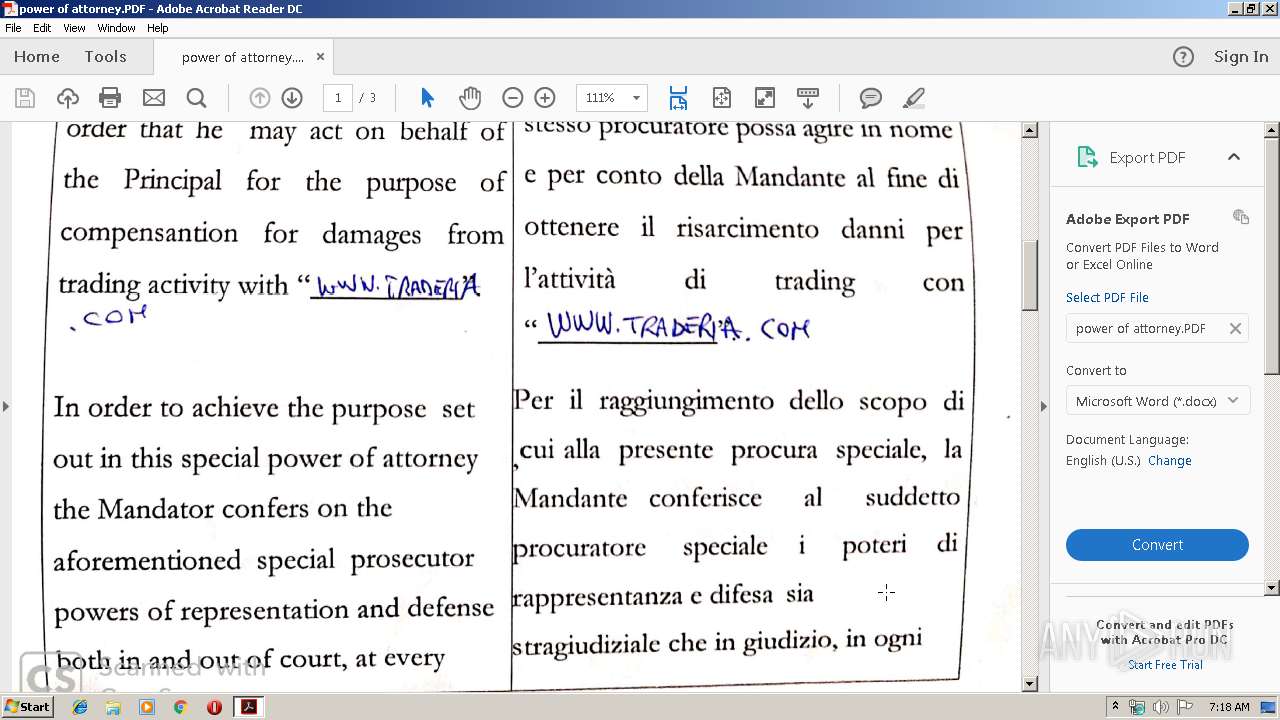
Task: Click the blue Convert button
Action: pos(1157,545)
